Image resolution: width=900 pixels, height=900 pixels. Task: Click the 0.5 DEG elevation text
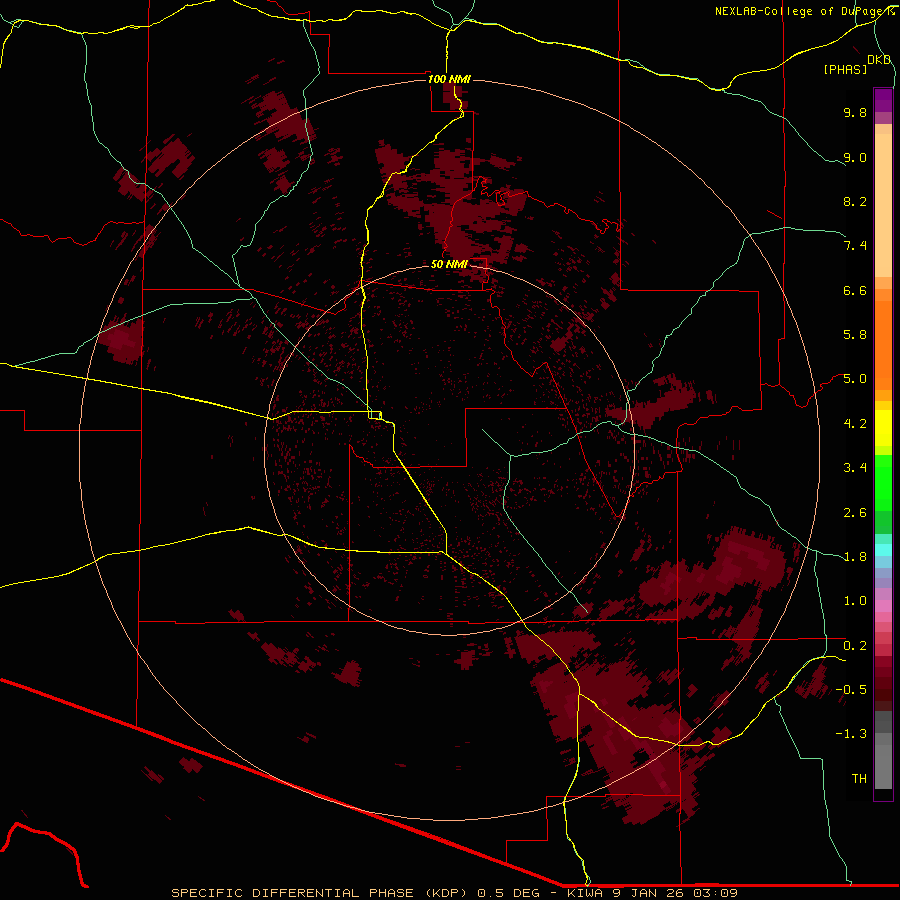509,893
